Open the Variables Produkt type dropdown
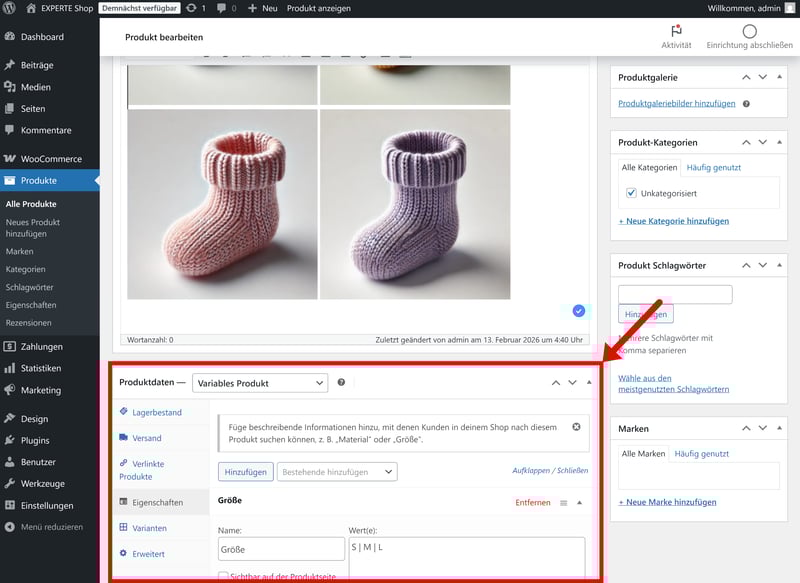Screen dimensions: 800x583 coord(260,382)
